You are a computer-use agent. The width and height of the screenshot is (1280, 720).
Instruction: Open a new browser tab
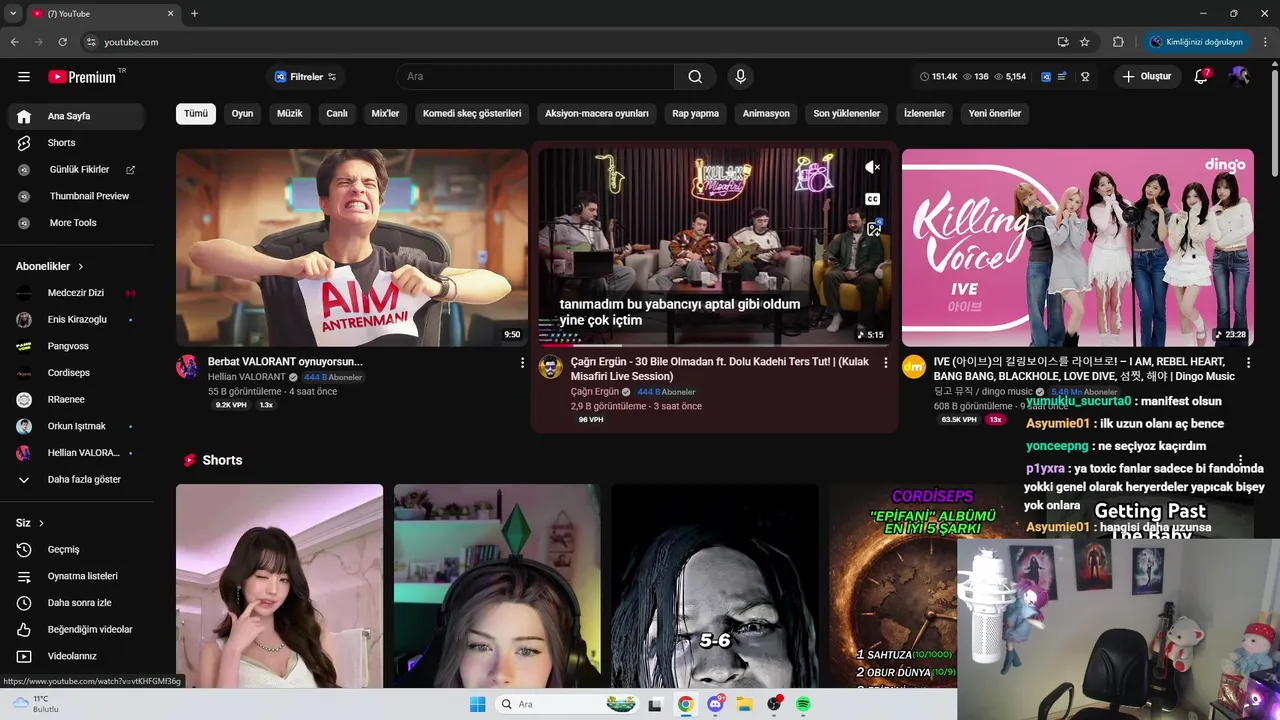(194, 14)
